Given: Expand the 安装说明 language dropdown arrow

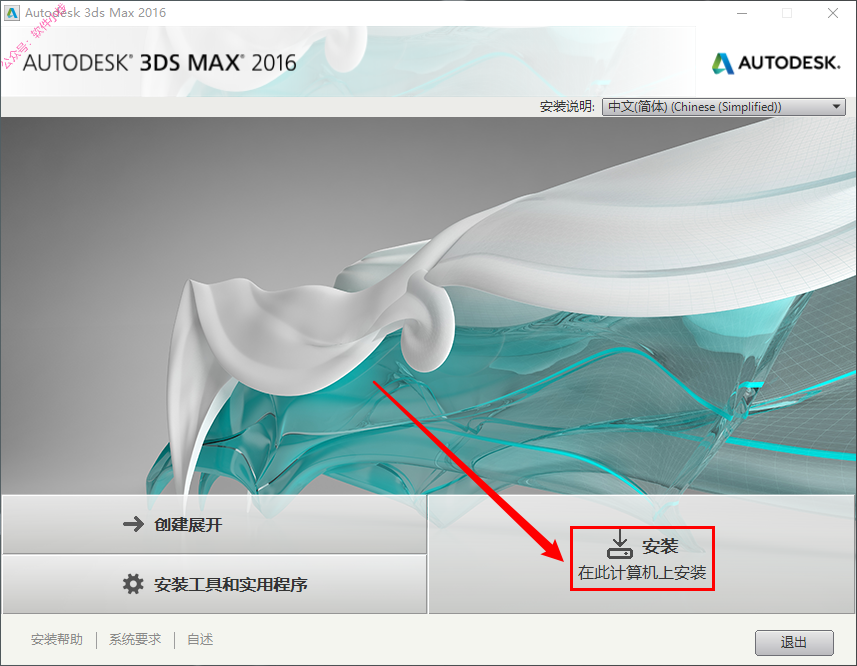Looking at the screenshot, I should (836, 107).
